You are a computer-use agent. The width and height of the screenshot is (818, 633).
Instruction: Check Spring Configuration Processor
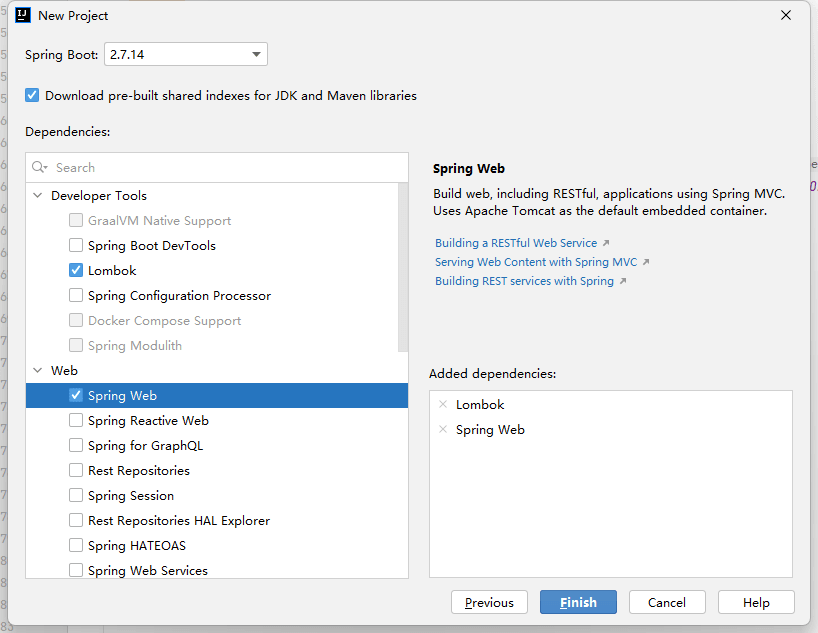click(x=76, y=295)
